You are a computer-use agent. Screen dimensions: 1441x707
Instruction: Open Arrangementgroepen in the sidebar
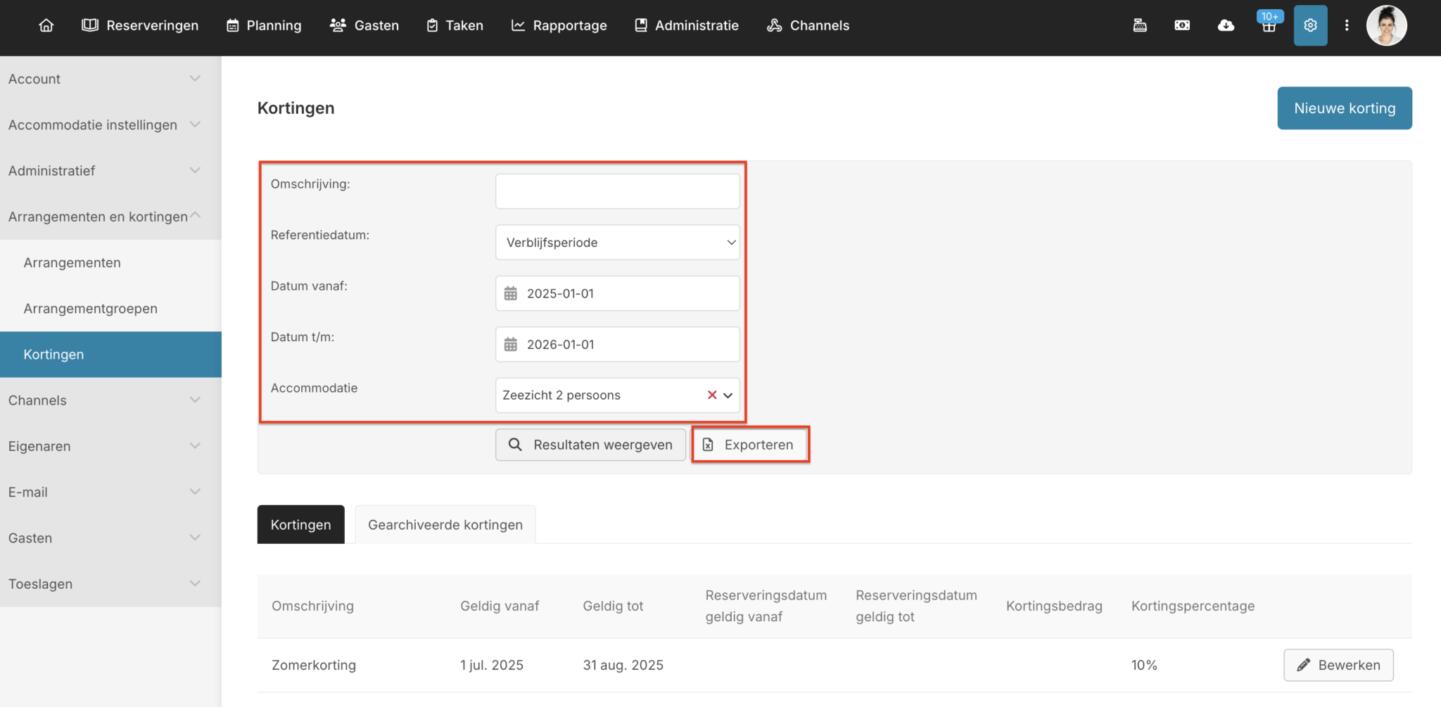pyautogui.click(x=90, y=308)
